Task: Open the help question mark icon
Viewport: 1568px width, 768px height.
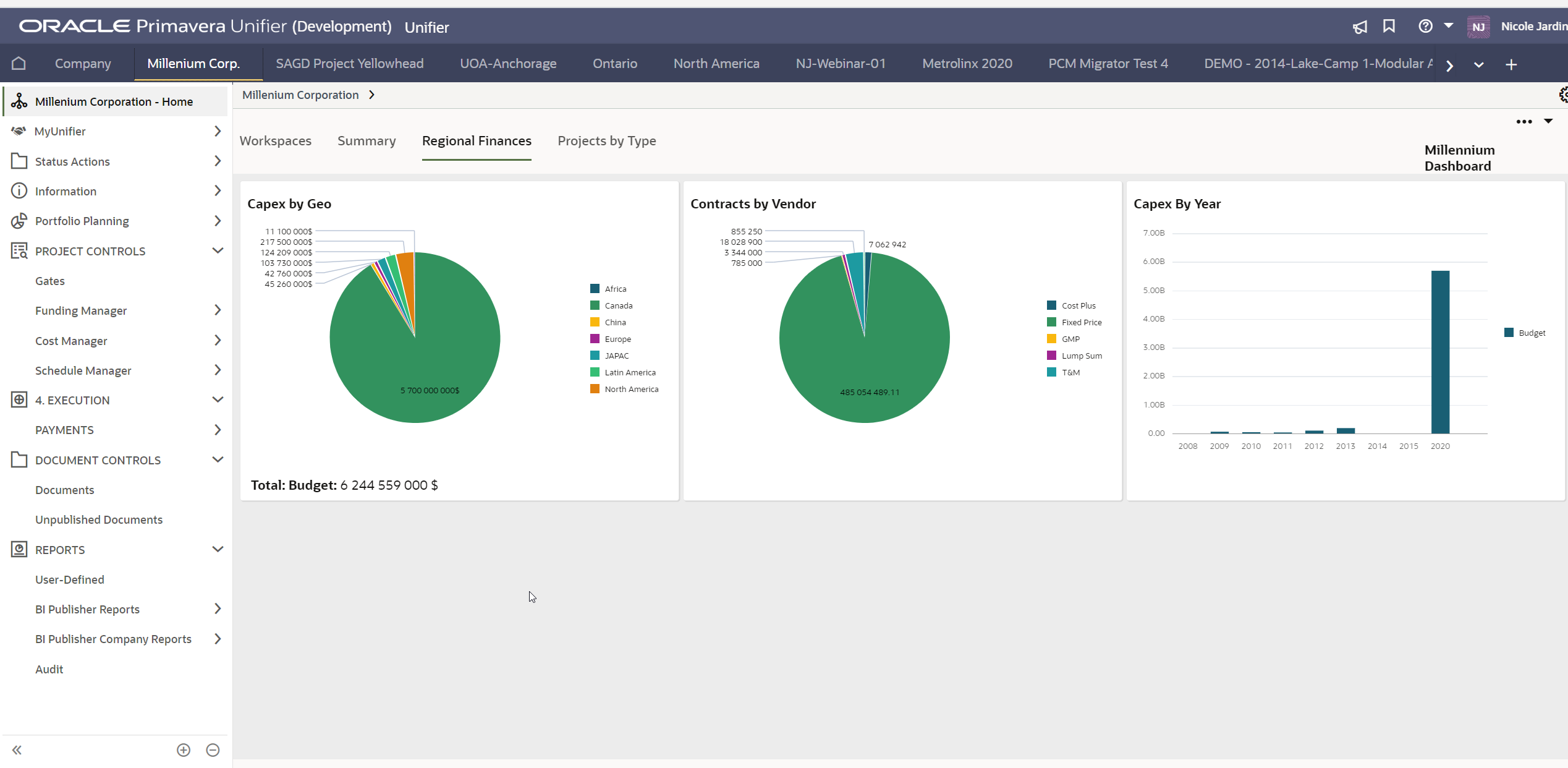Action: [1425, 26]
